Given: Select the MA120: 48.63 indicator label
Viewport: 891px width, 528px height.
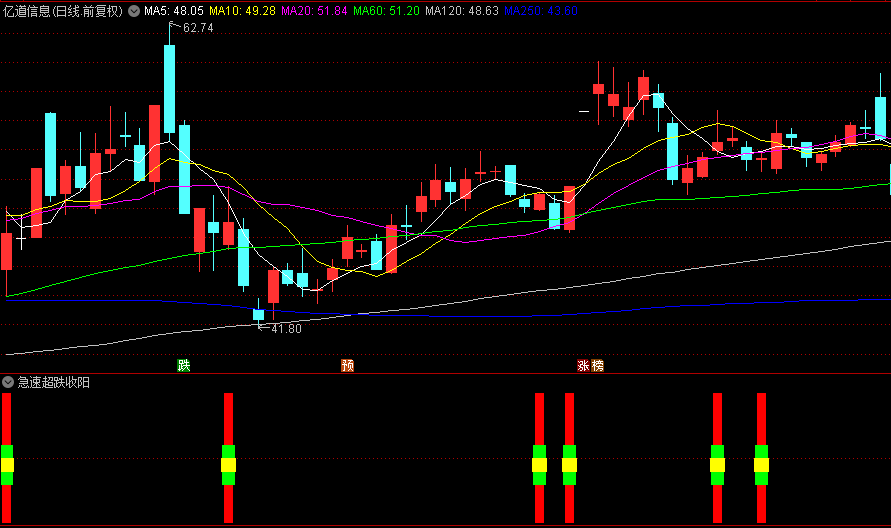Looking at the screenshot, I should click(462, 11).
